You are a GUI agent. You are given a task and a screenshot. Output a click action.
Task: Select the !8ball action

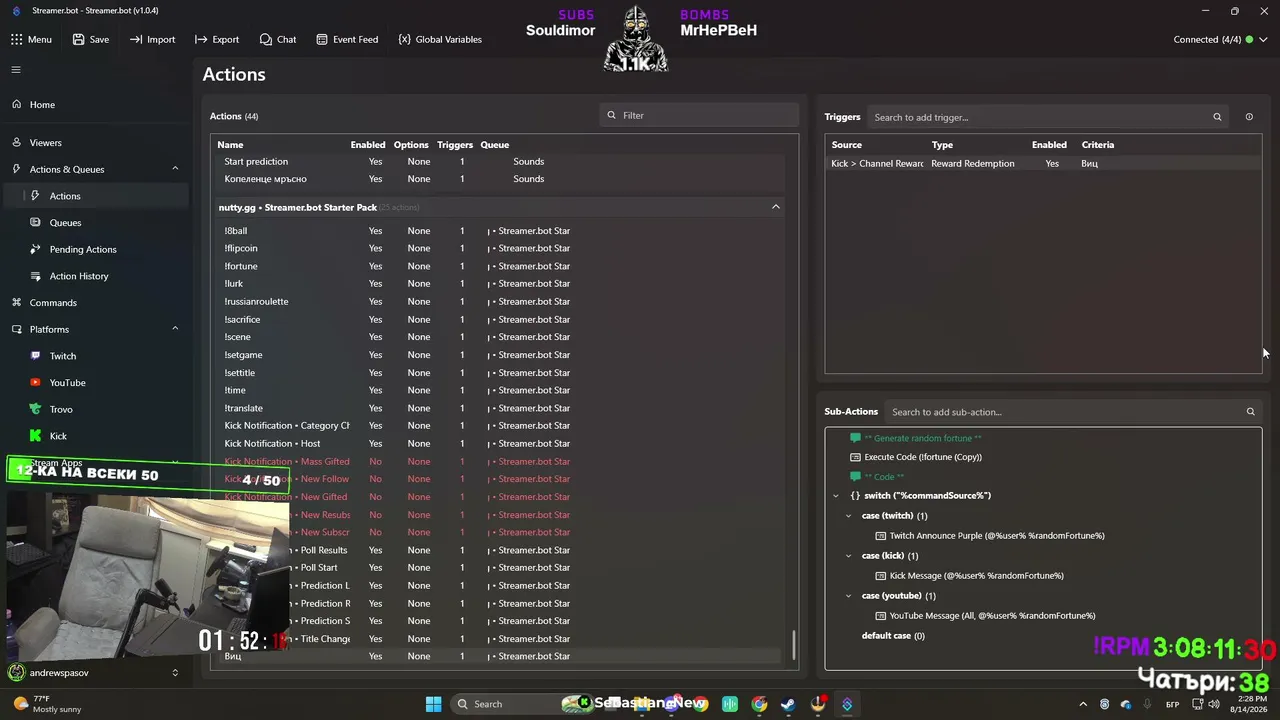(x=501, y=231)
